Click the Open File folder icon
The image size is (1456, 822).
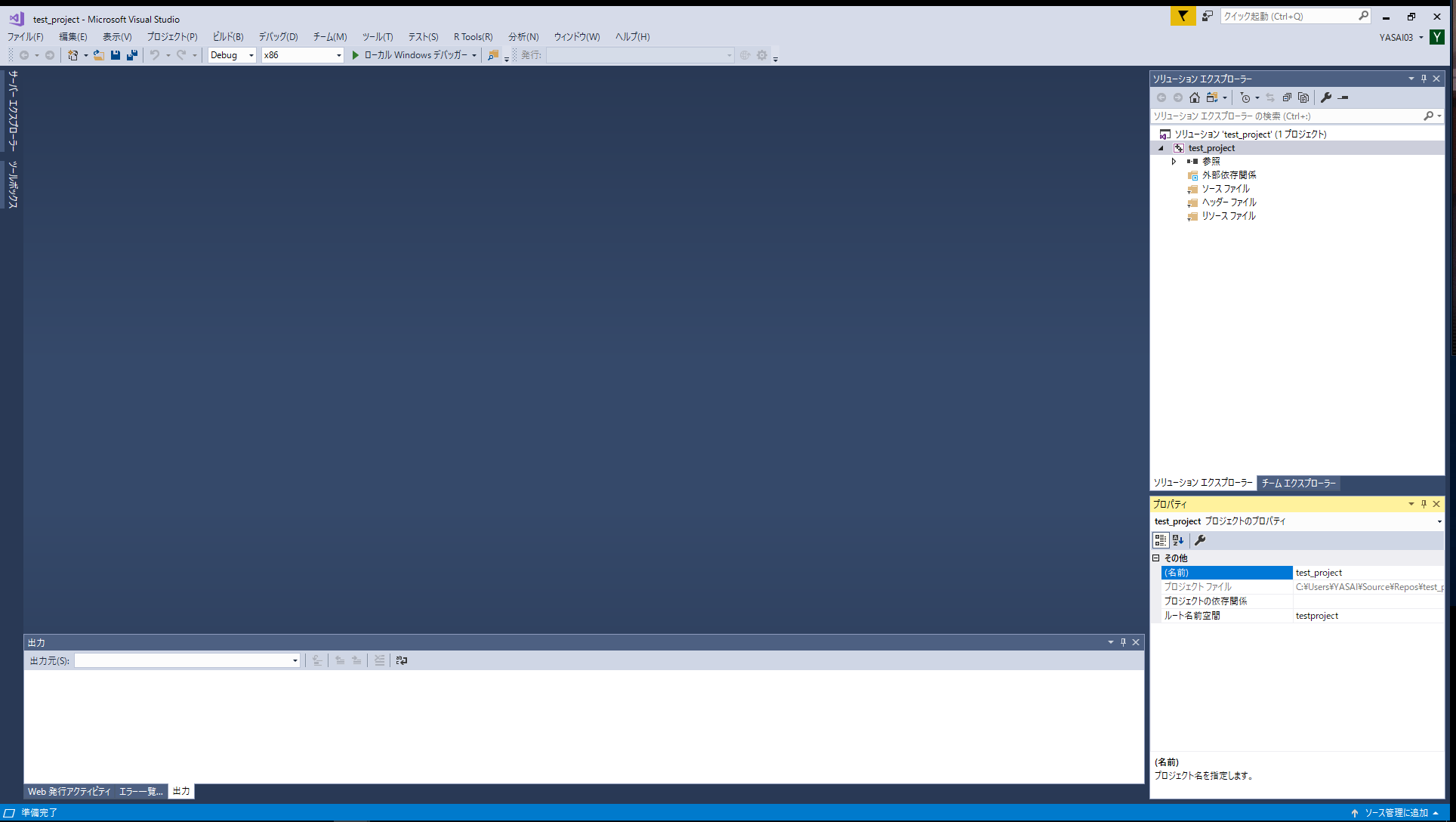98,55
